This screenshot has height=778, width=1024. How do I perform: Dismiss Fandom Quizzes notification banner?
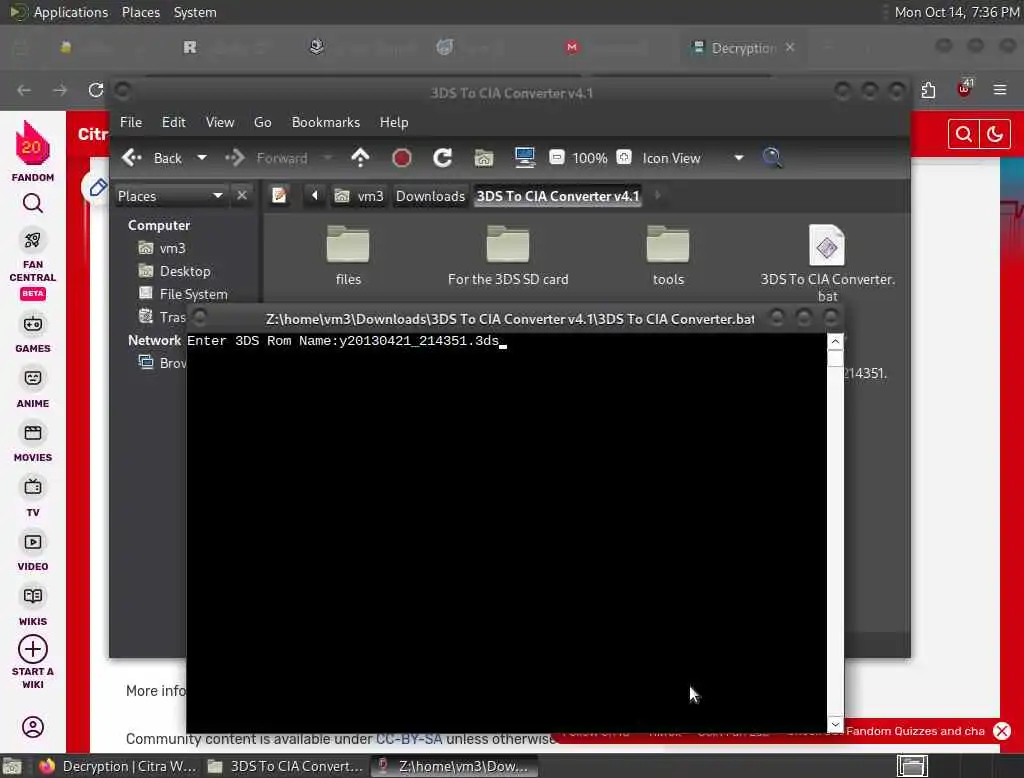tap(1002, 731)
